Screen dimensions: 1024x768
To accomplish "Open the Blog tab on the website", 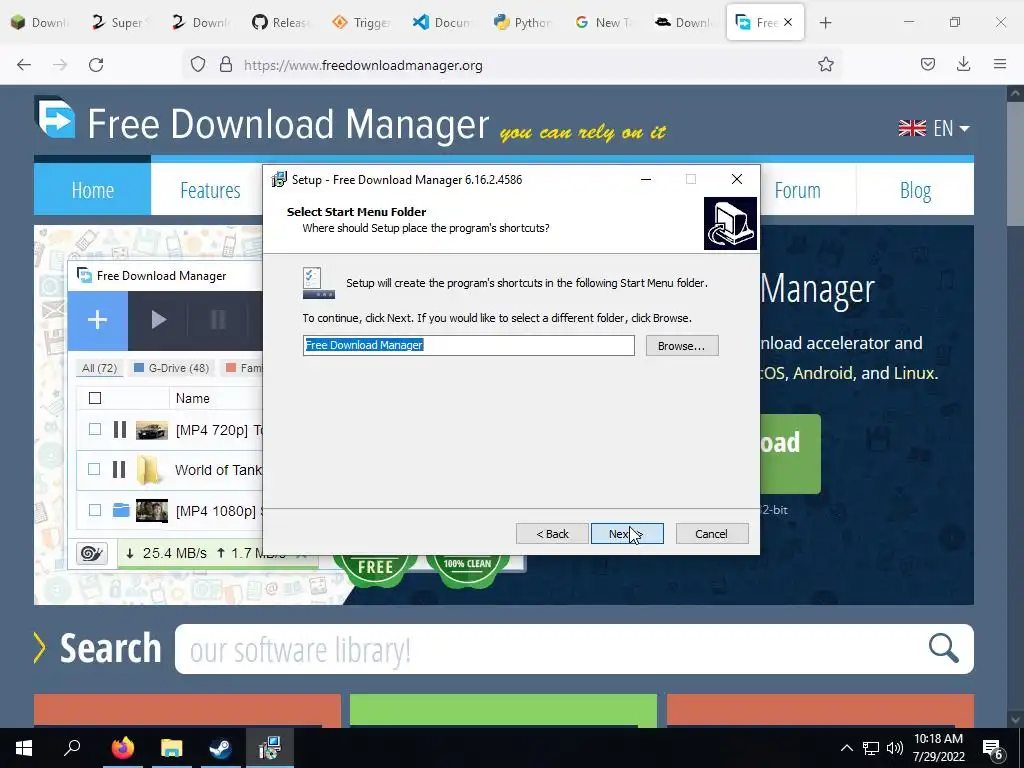I will (915, 189).
